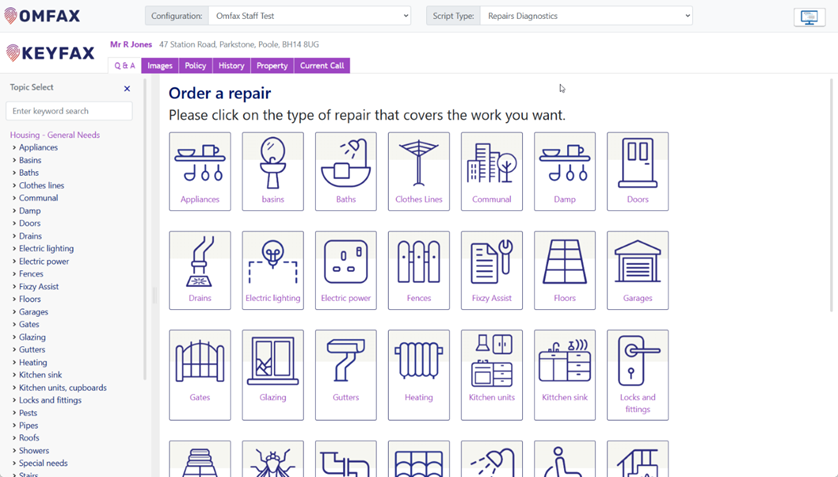Choose the Electric power socket icon

coord(346,270)
